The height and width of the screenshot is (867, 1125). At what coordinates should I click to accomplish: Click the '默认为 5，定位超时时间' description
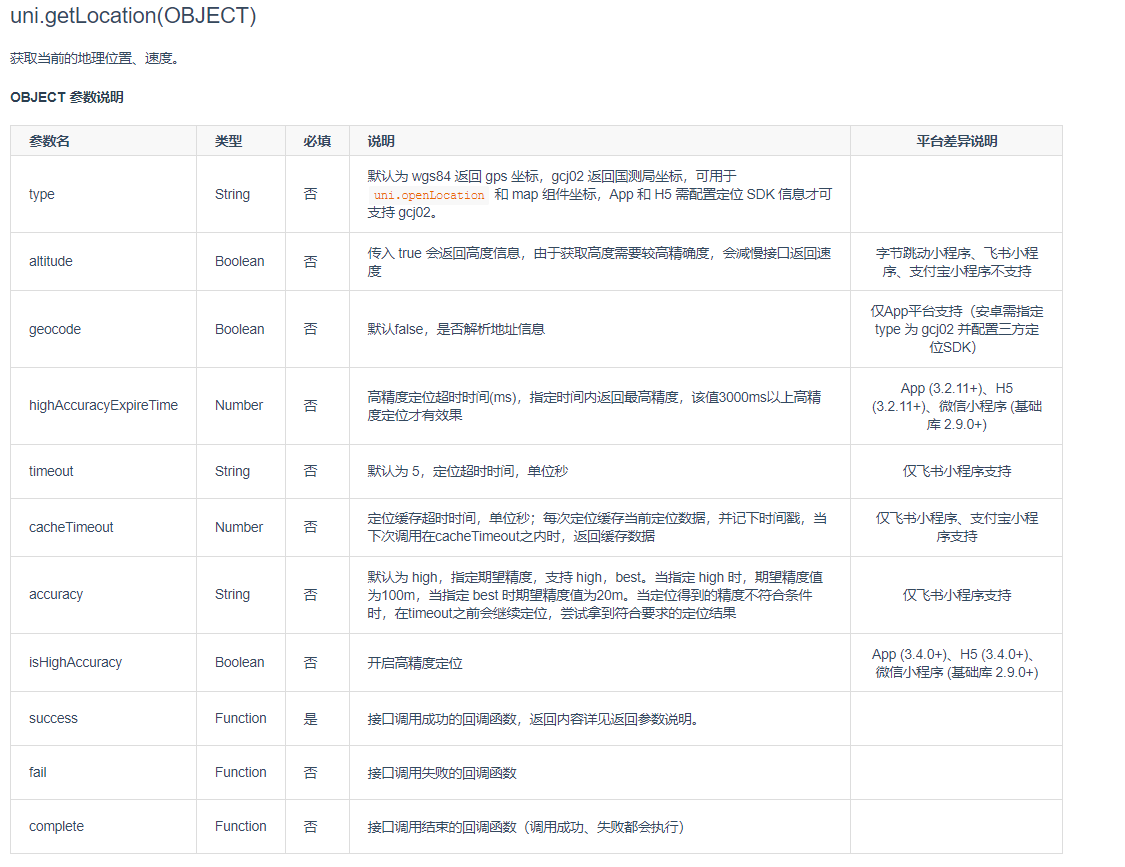point(468,471)
